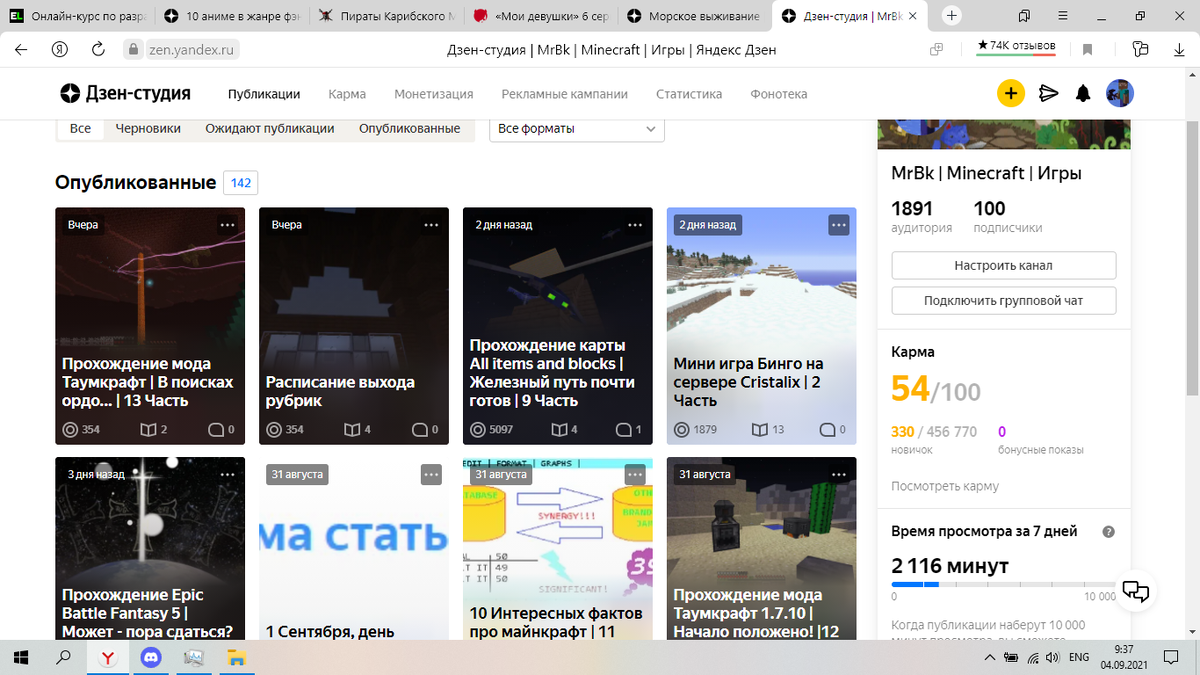Expand the Все форматы dropdown
This screenshot has width=1200, height=675.
click(577, 129)
